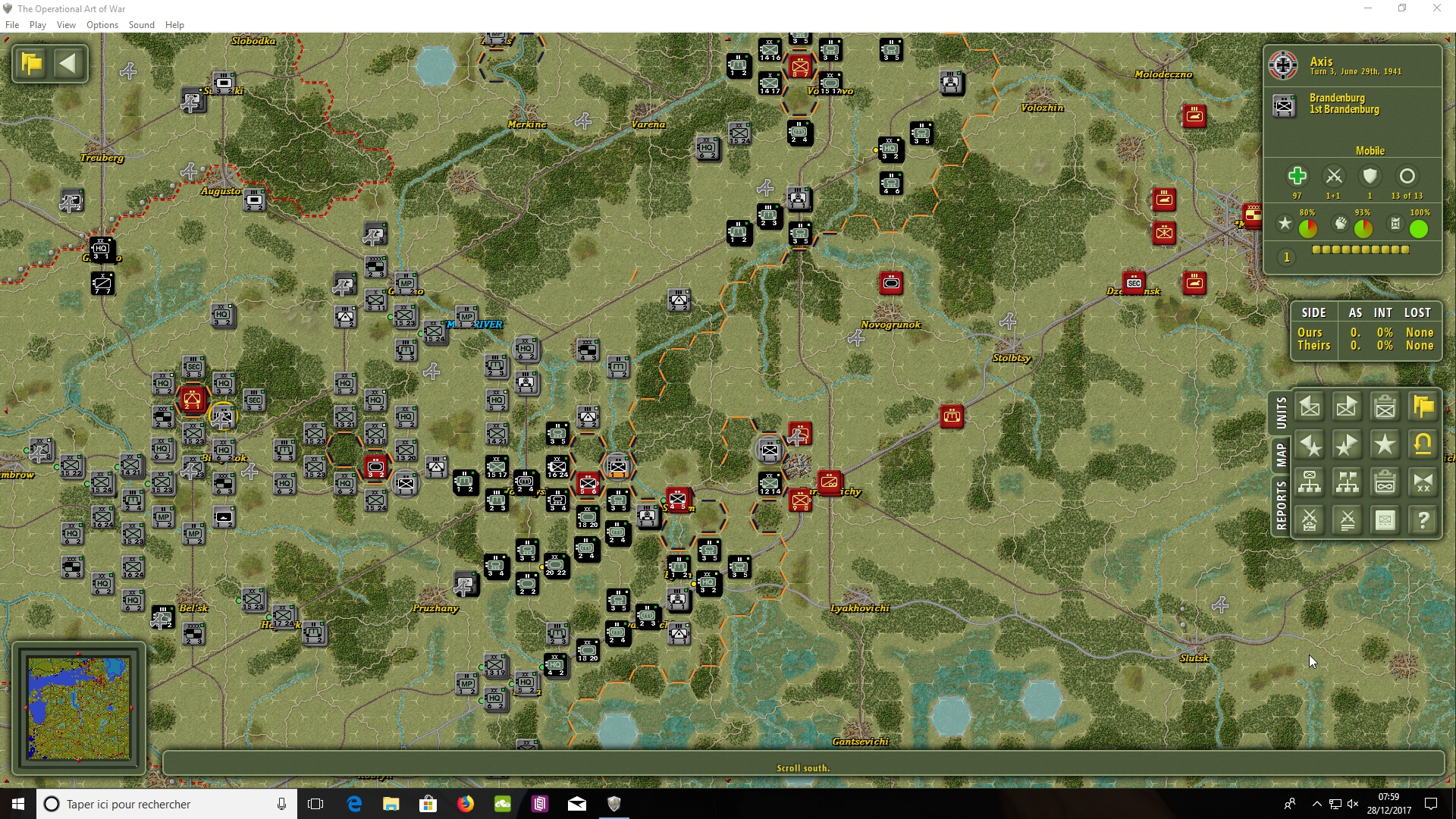The image size is (1456, 819).
Task: Select the previous formation star-arrow icon
Action: (x=1310, y=445)
